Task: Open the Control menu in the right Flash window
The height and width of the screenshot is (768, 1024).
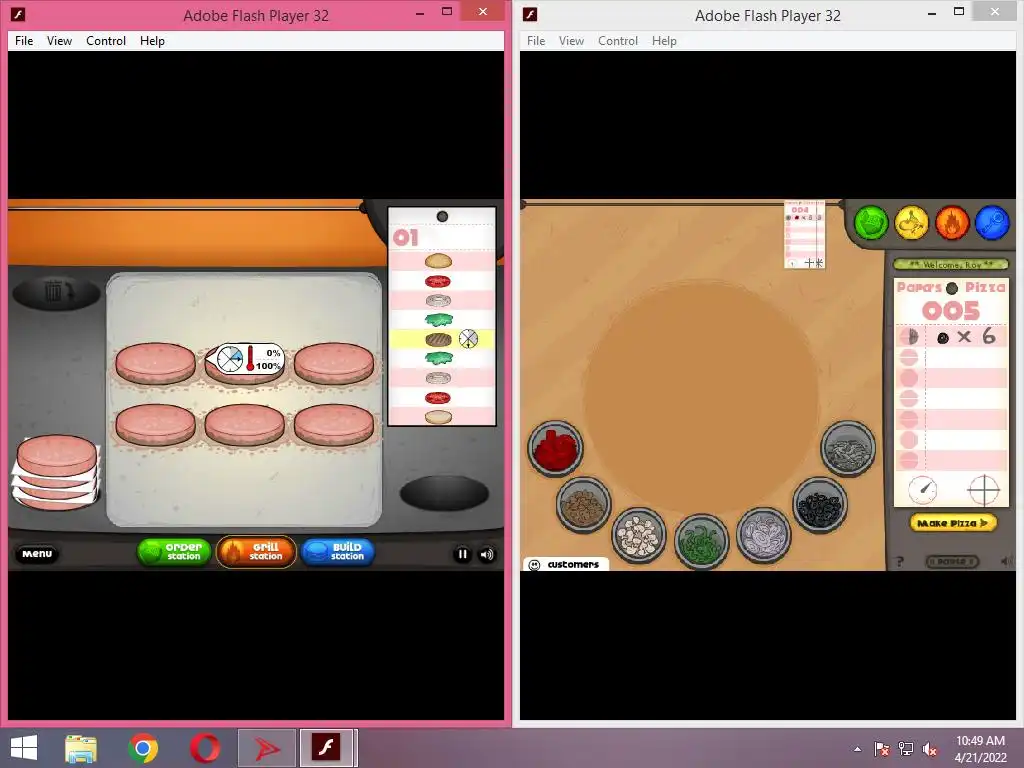Action: tap(618, 40)
